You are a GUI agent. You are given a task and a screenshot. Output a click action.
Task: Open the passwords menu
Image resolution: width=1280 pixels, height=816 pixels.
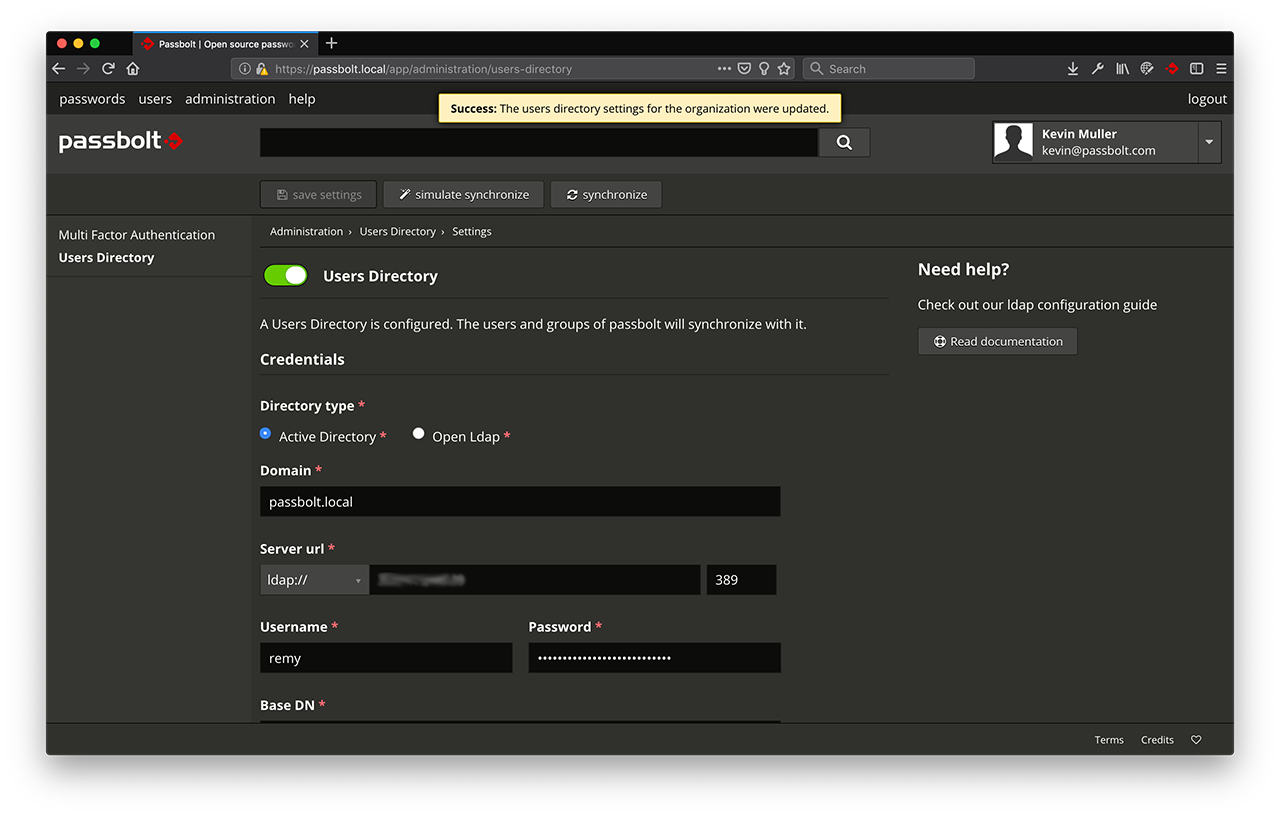click(x=92, y=99)
